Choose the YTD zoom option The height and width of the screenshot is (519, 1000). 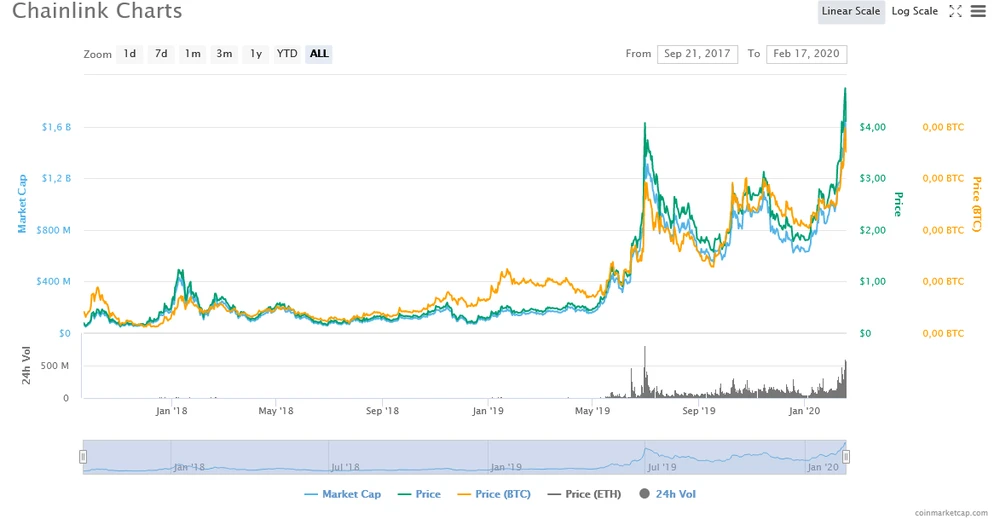(x=287, y=54)
